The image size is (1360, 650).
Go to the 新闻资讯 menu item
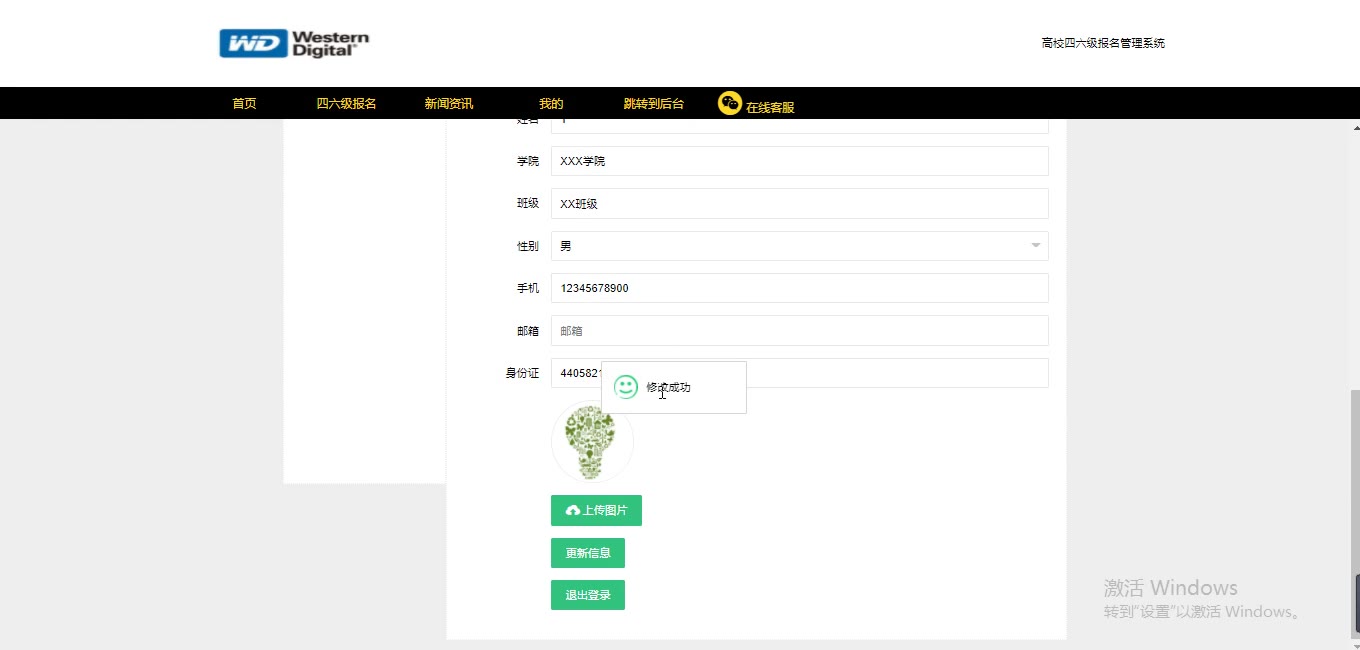click(x=449, y=103)
